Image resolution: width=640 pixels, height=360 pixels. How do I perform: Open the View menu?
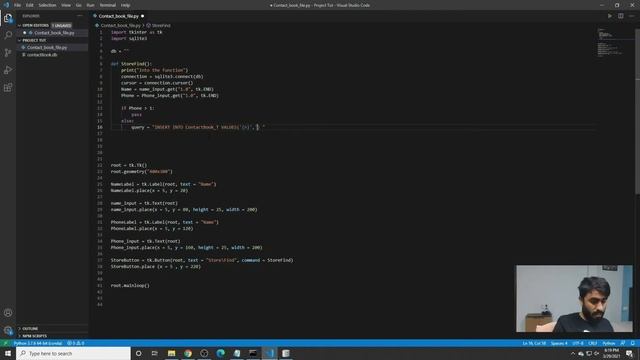(x=66, y=5)
